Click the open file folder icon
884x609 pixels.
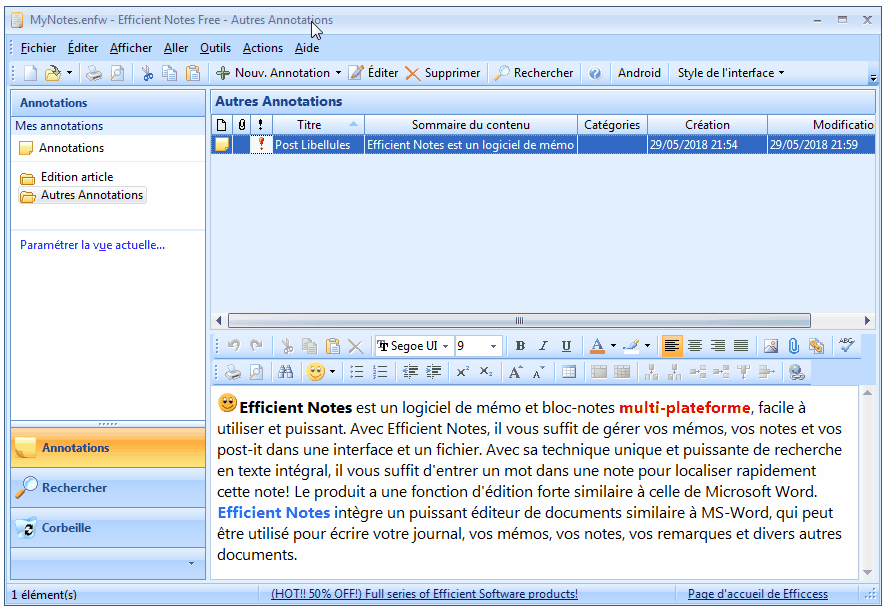coord(52,73)
